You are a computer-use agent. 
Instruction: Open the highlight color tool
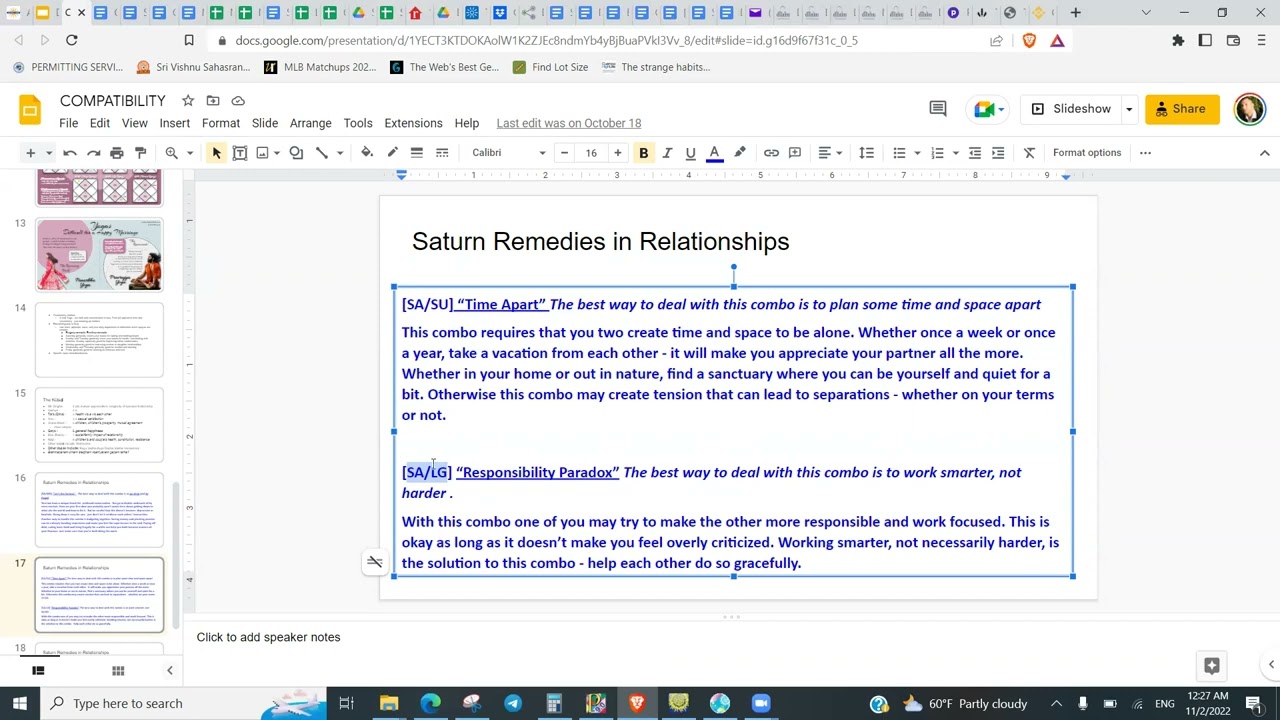coord(740,153)
